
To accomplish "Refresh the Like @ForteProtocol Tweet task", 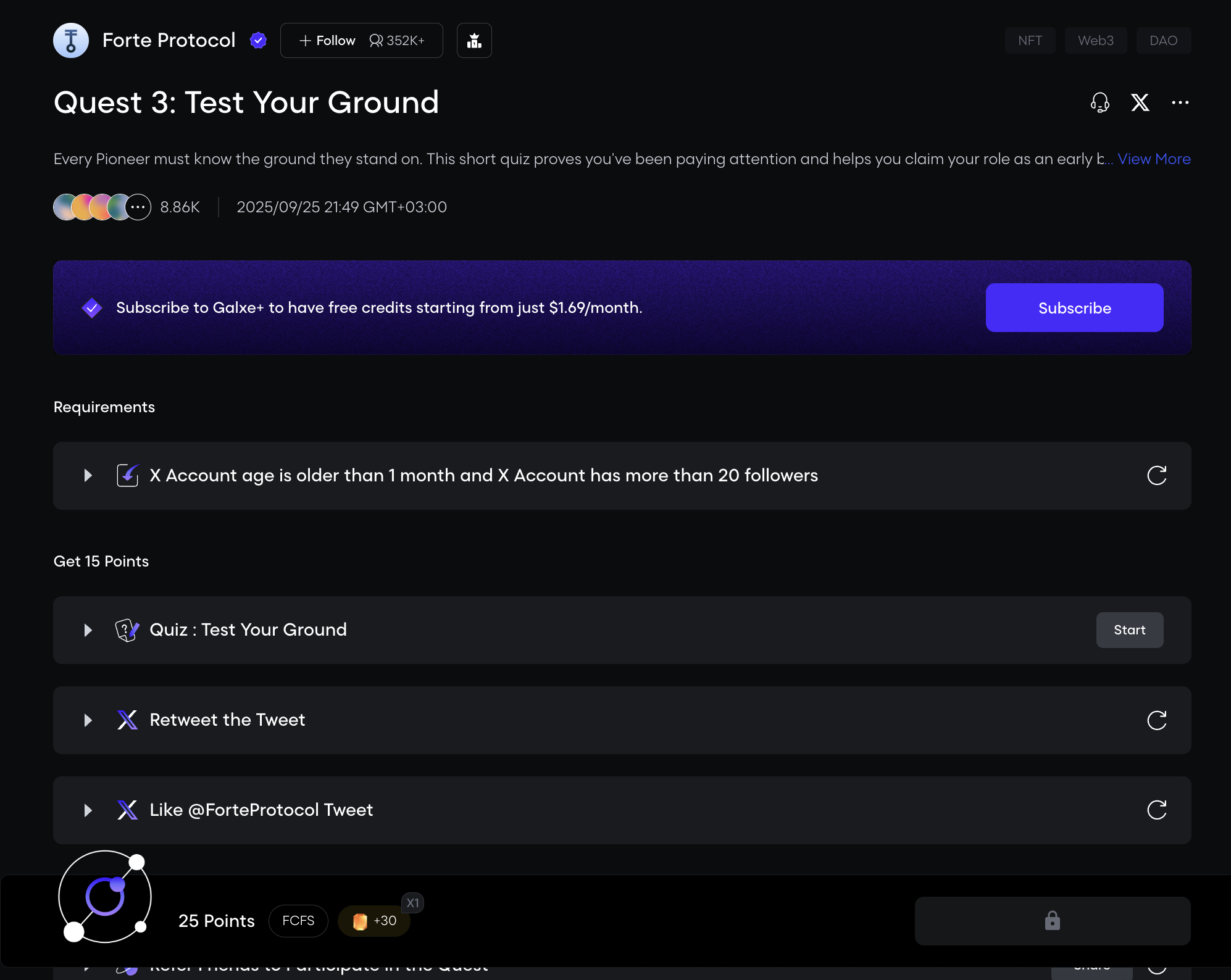I will [x=1156, y=810].
